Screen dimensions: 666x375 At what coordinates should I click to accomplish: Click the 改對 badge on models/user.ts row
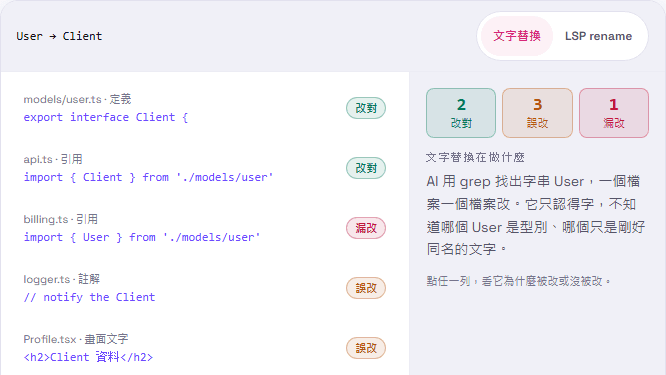(x=366, y=108)
